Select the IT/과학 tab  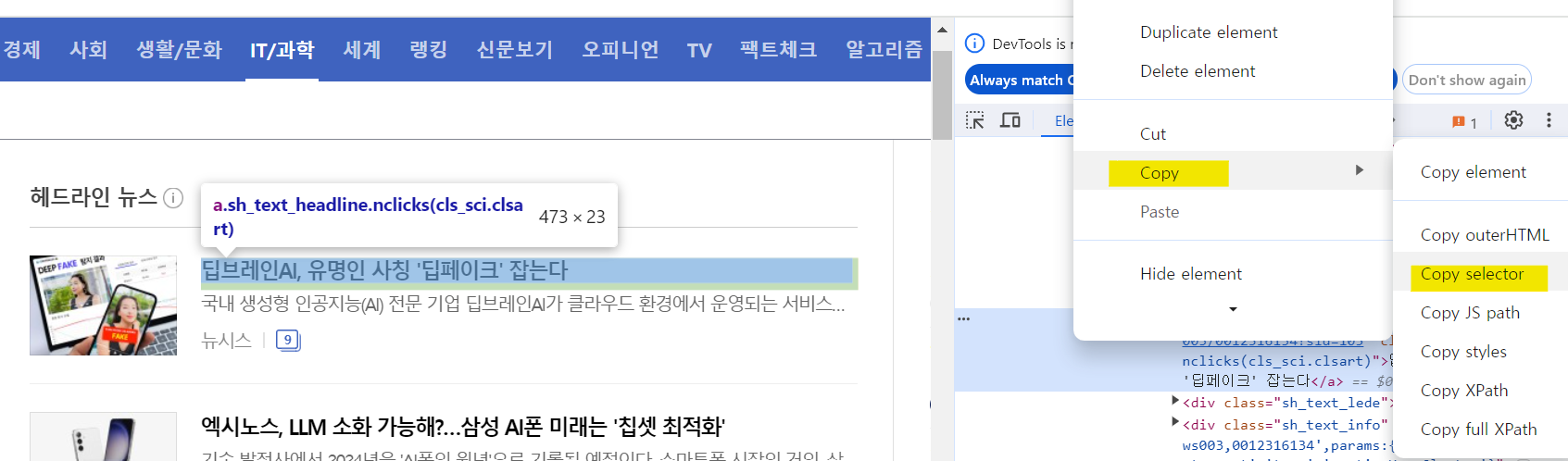(282, 50)
